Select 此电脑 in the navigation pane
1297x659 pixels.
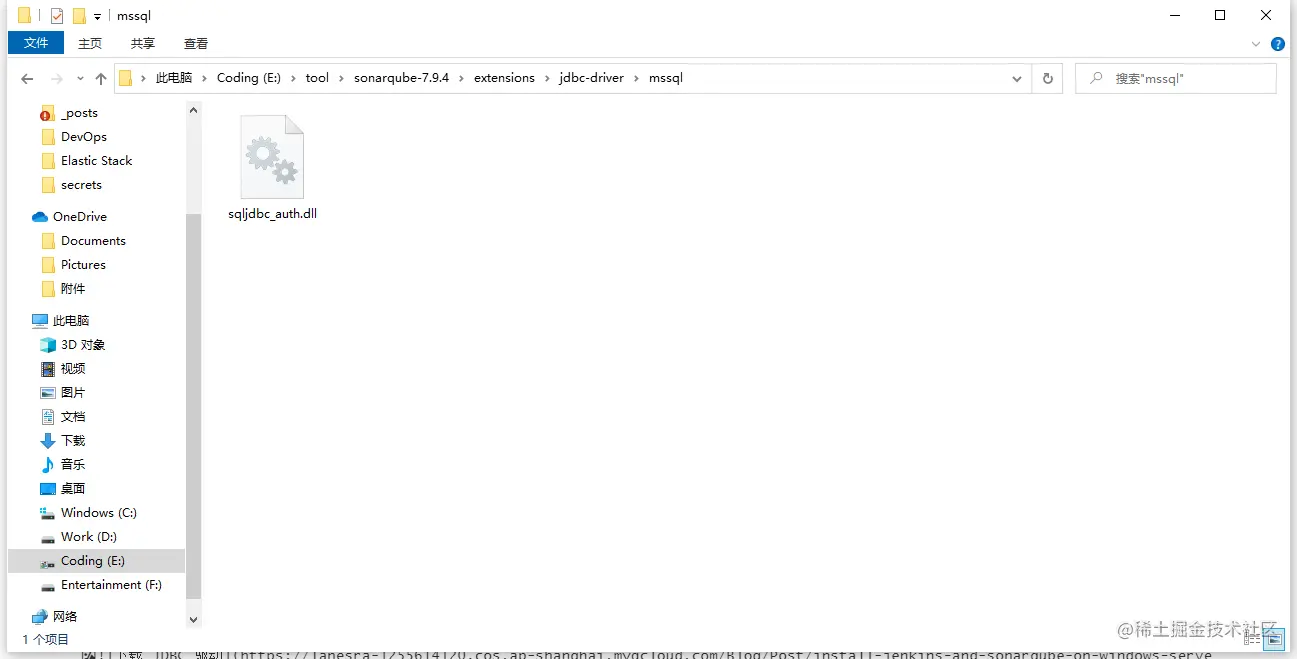(70, 321)
